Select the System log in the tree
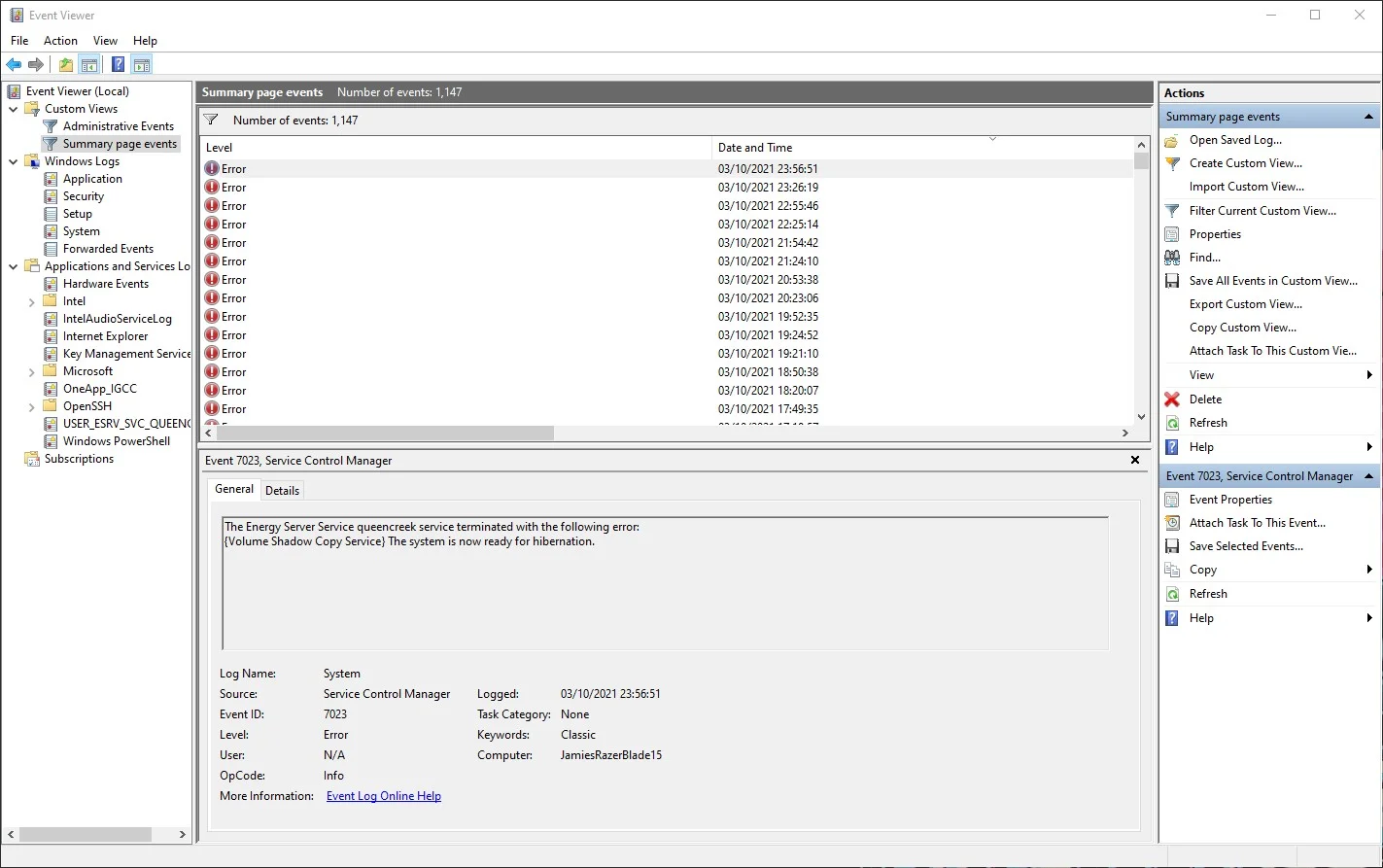Screen dimensions: 1383x868 click(x=82, y=231)
